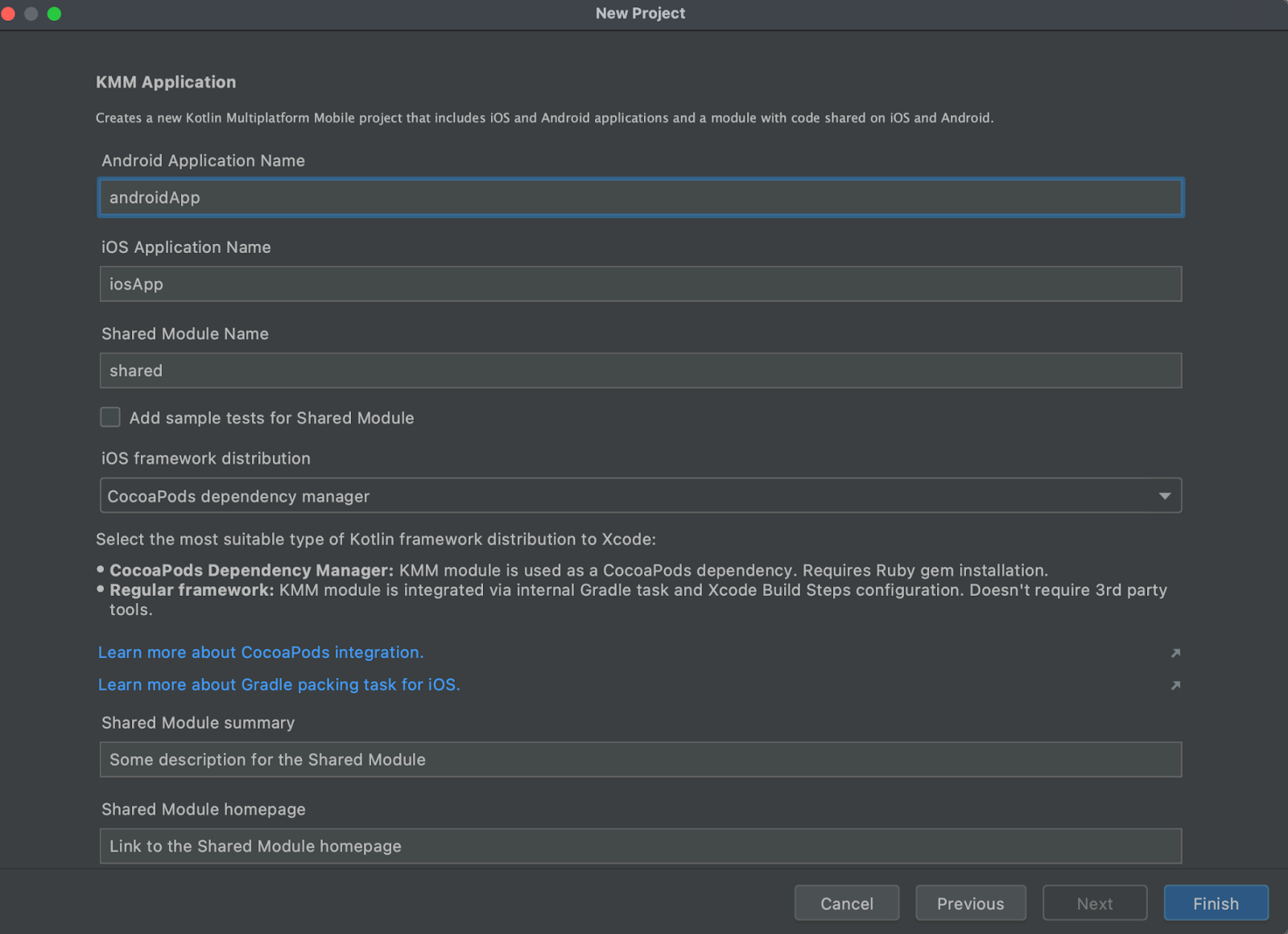Click the red close button in the title bar
This screenshot has width=1288, height=934.
(x=11, y=13)
